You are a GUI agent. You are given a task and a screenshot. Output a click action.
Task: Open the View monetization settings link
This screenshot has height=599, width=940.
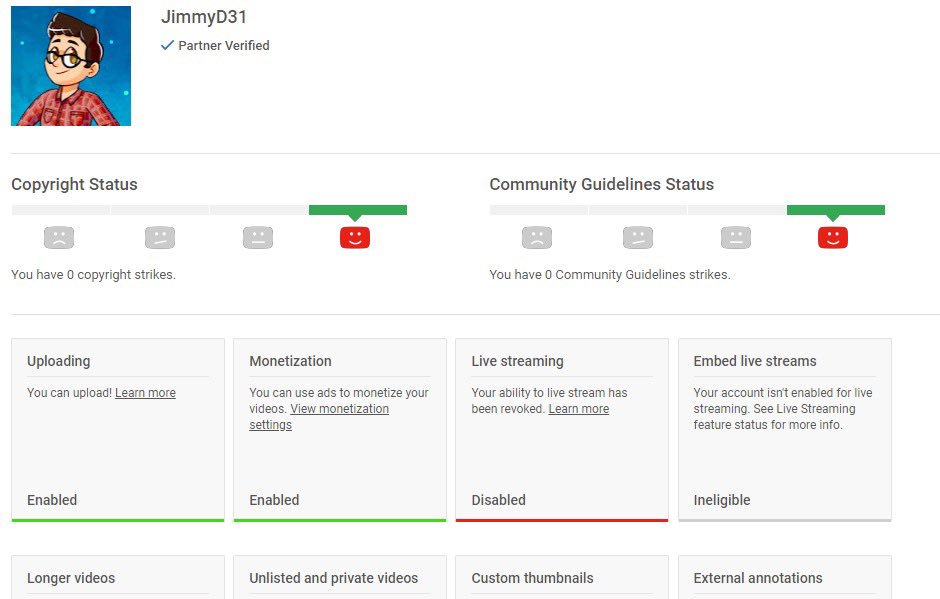tap(319, 417)
